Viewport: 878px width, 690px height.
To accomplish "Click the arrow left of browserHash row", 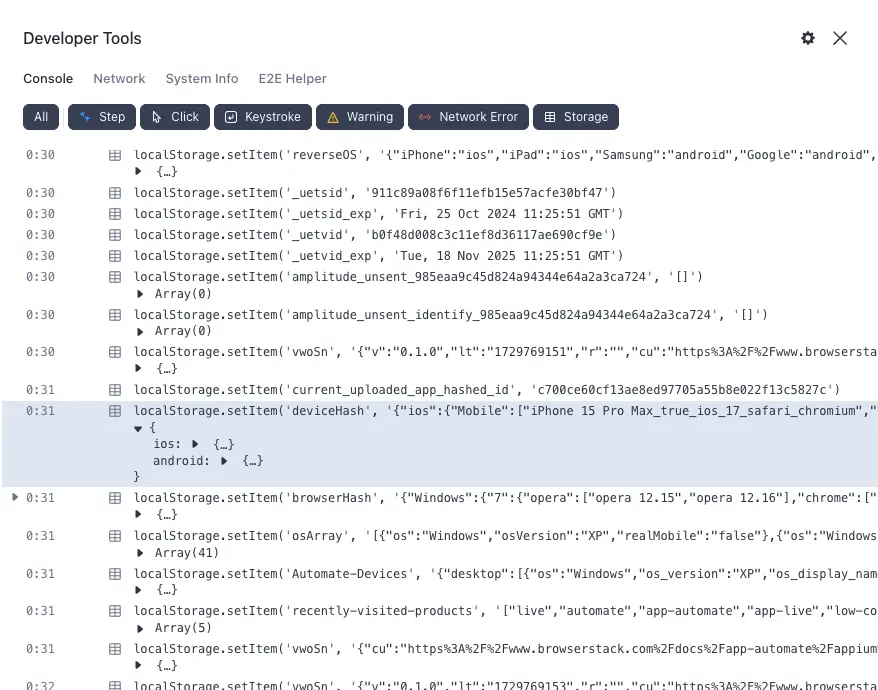I will pyautogui.click(x=14, y=497).
